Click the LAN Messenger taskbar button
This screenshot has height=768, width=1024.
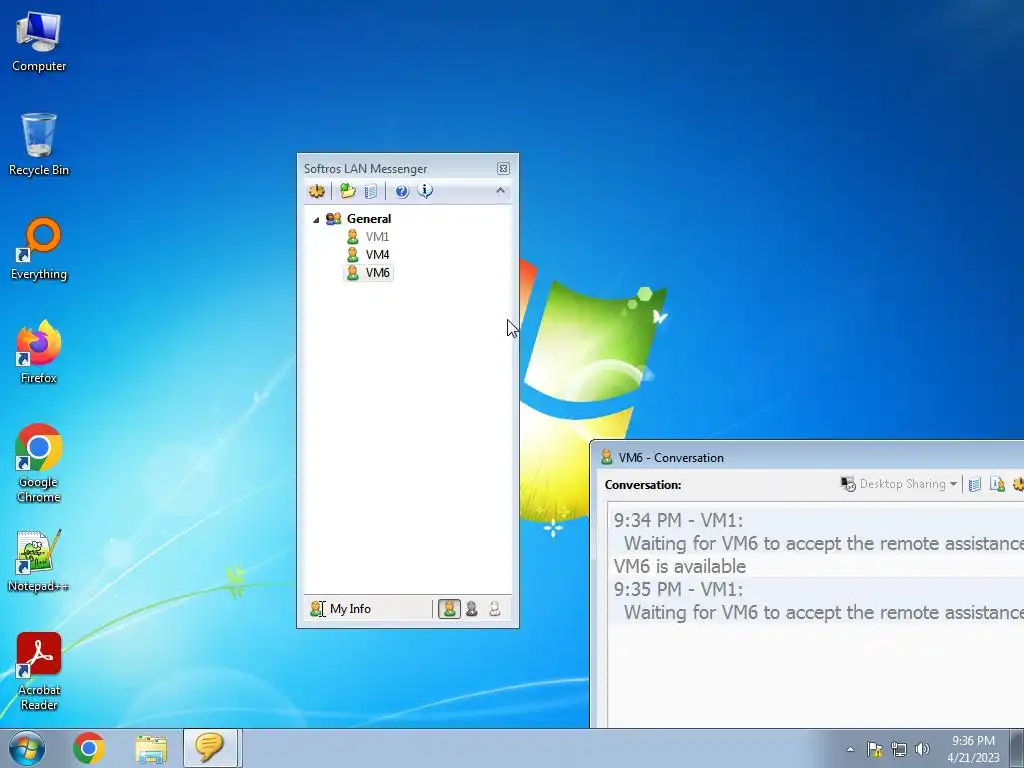coord(210,748)
